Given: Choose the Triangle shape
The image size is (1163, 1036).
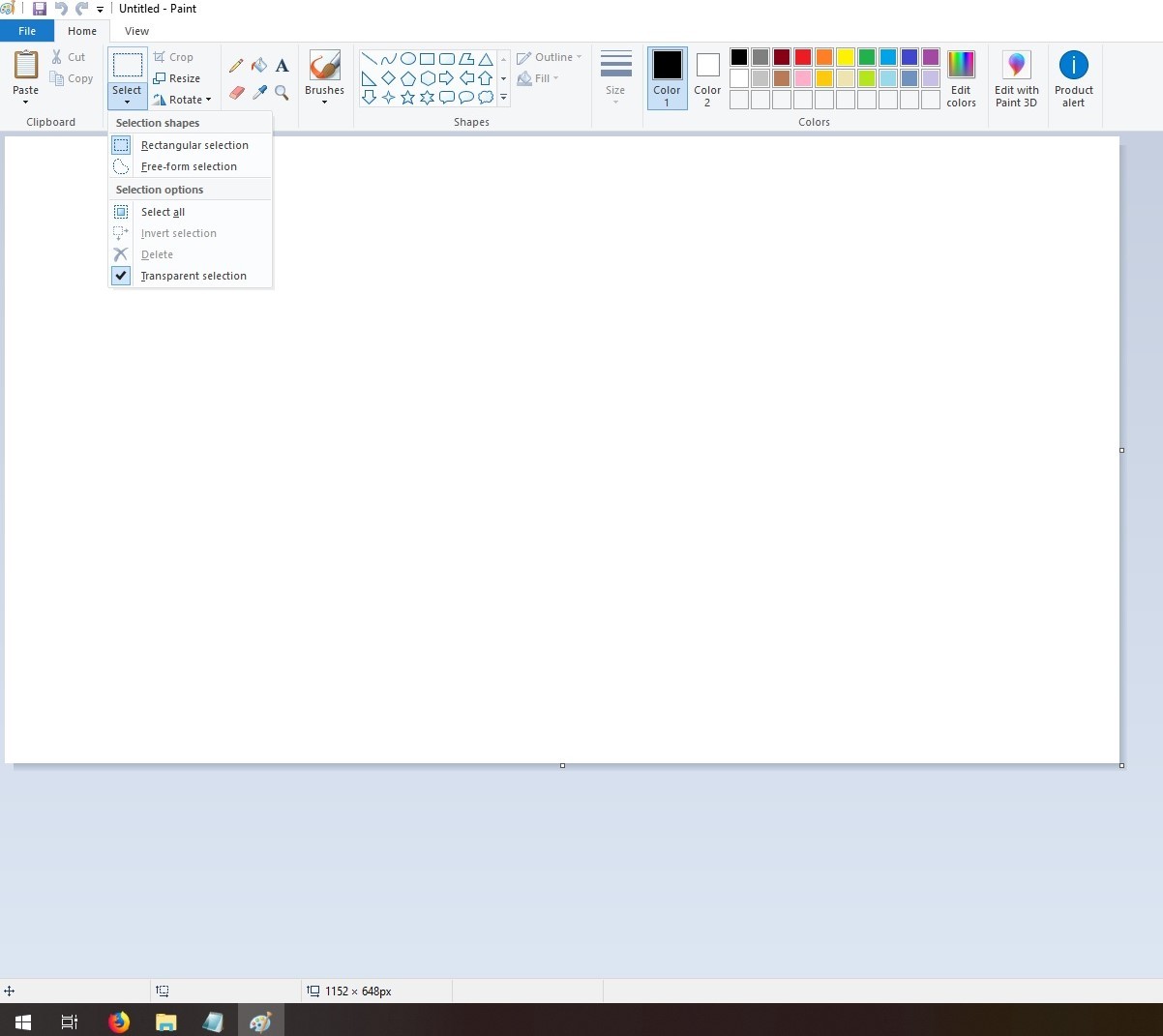Looking at the screenshot, I should click(x=486, y=58).
